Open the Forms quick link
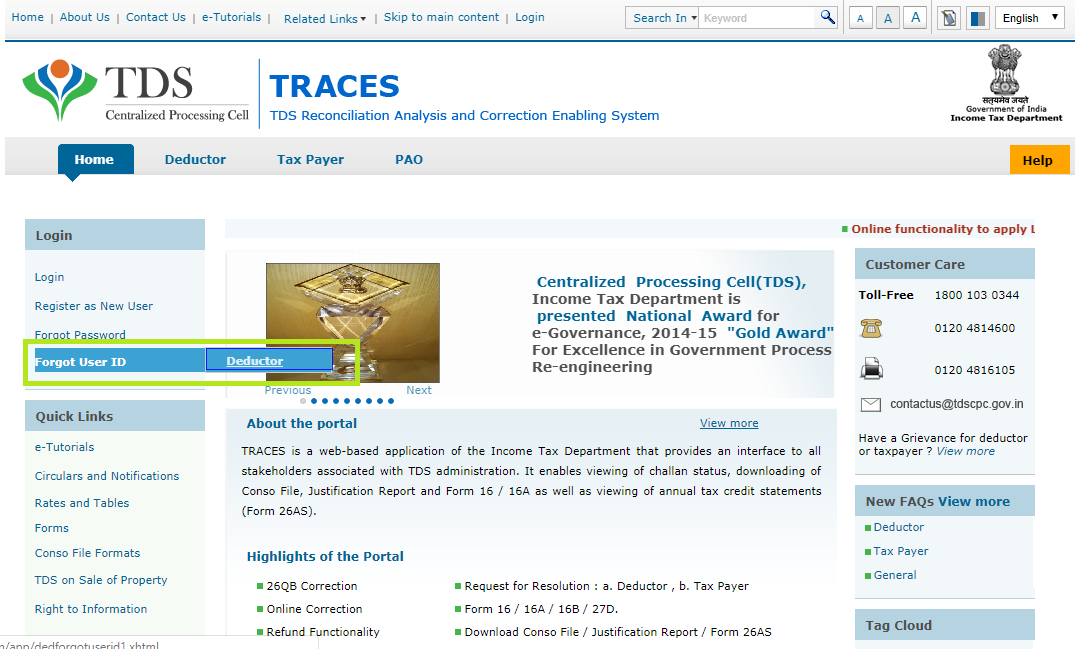Image resolution: width=1083 pixels, height=649 pixels. point(52,528)
